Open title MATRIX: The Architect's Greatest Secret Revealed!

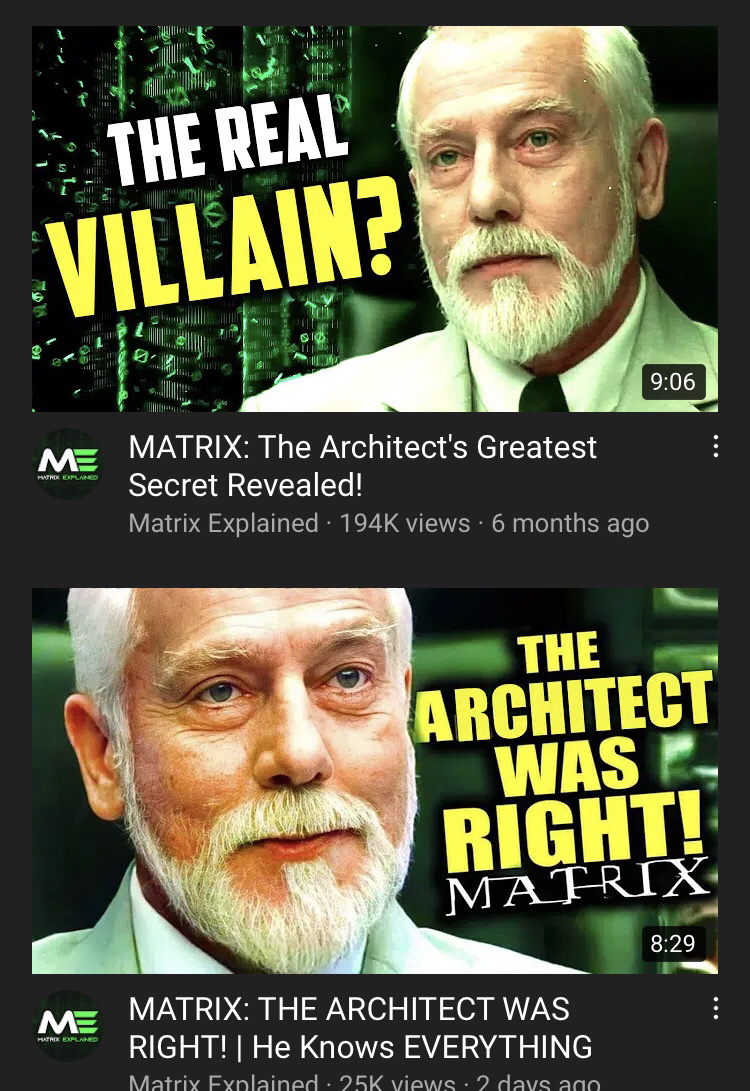coord(362,466)
